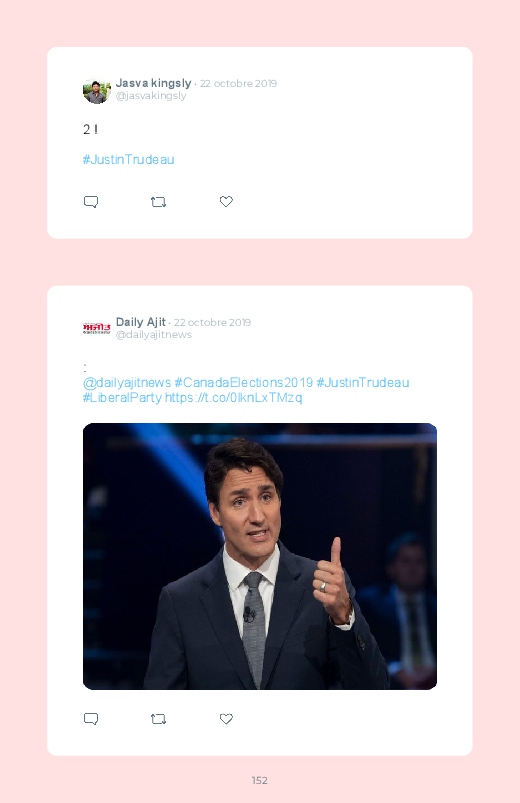Select the @jasvakingsly handle
520x803 pixels.
(151, 96)
